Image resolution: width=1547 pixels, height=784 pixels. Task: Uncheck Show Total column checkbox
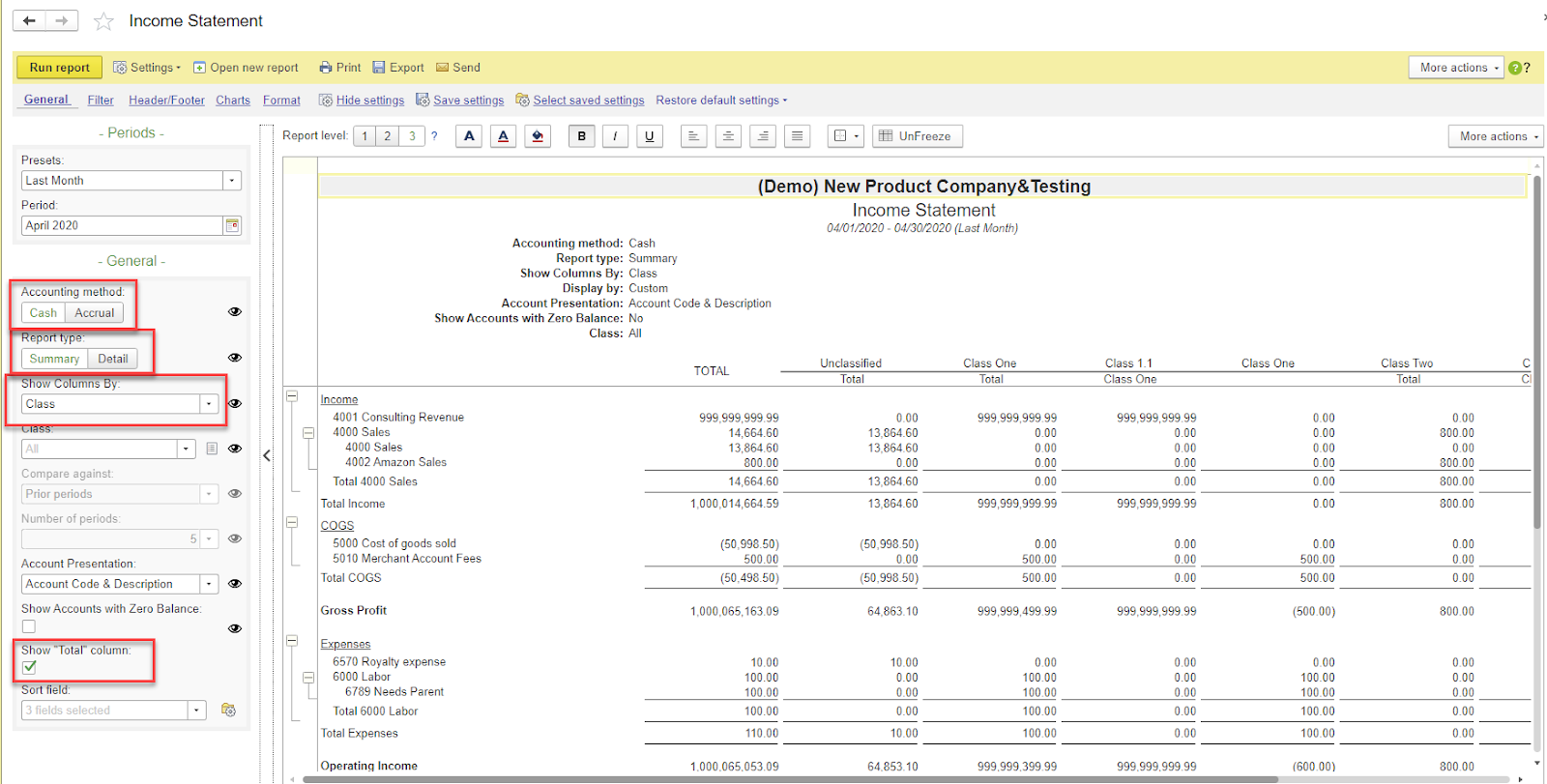29,667
